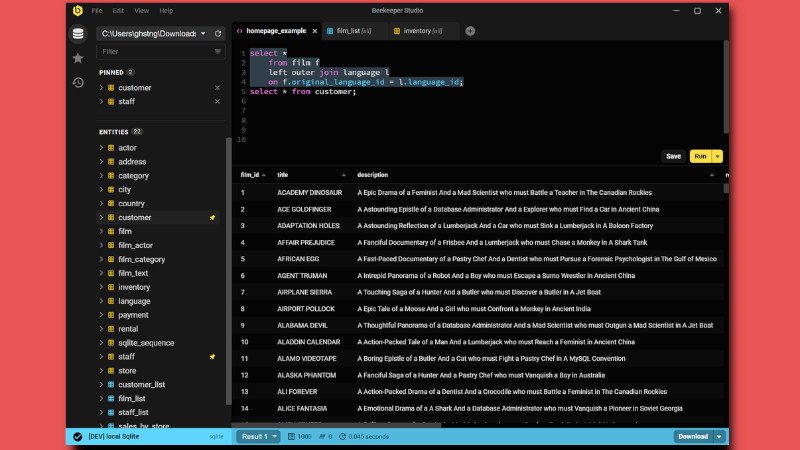Sort by description column arrow
This screenshot has height=450, width=800.
(x=712, y=175)
